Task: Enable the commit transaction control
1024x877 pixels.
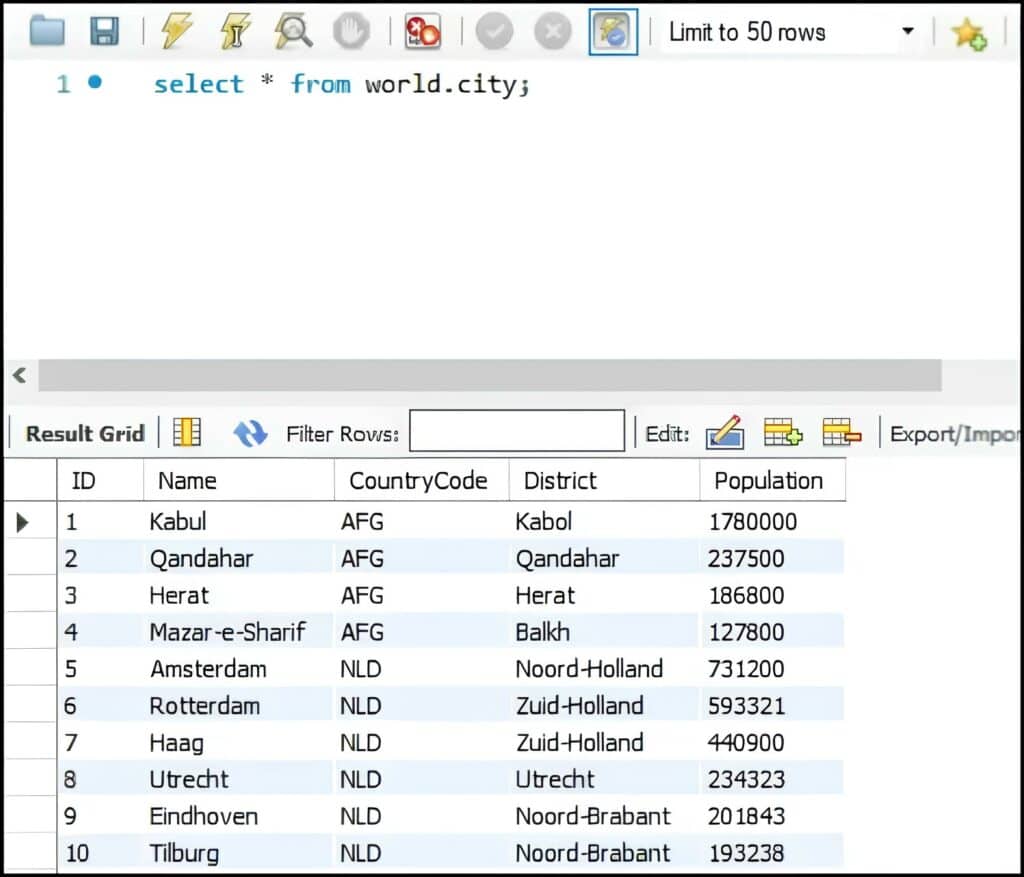Action: tap(494, 31)
